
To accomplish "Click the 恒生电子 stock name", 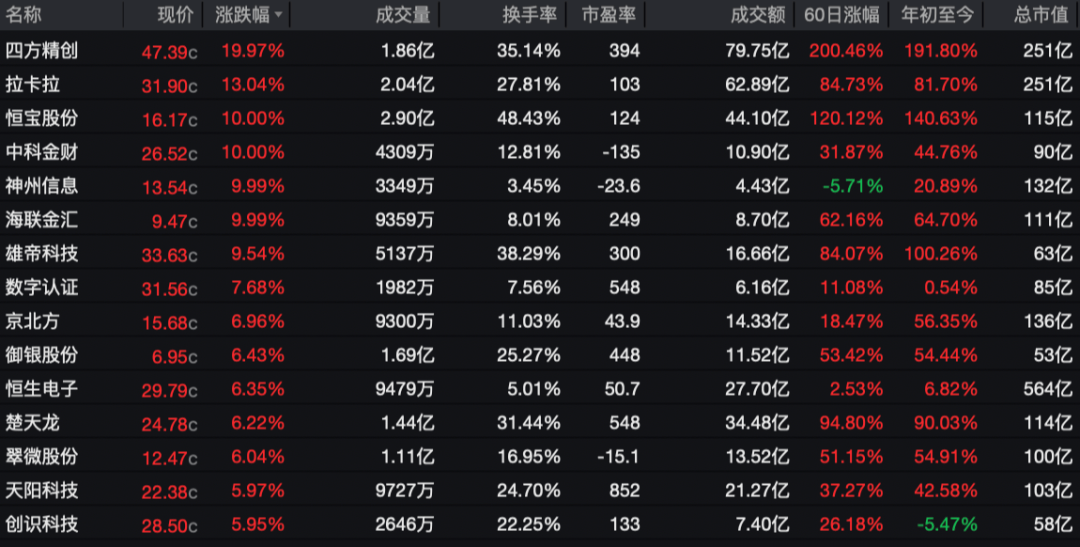I will coord(41,389).
